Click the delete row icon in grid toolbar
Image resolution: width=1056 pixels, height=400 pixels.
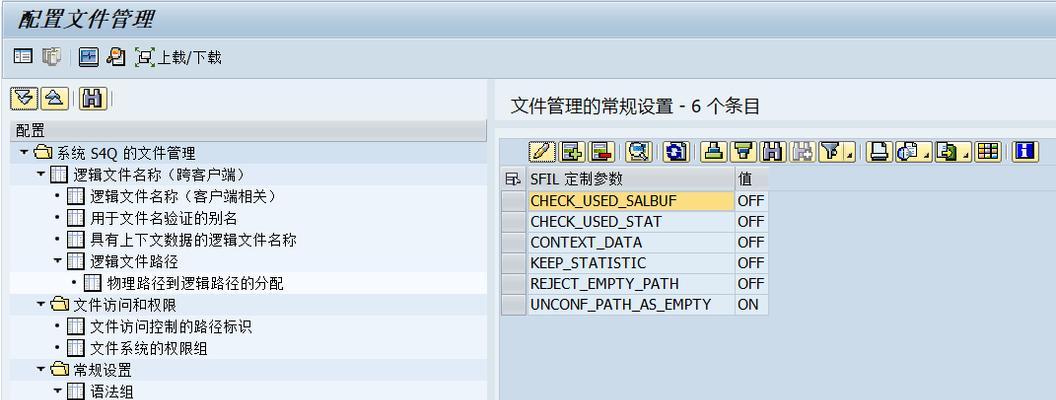(x=600, y=152)
